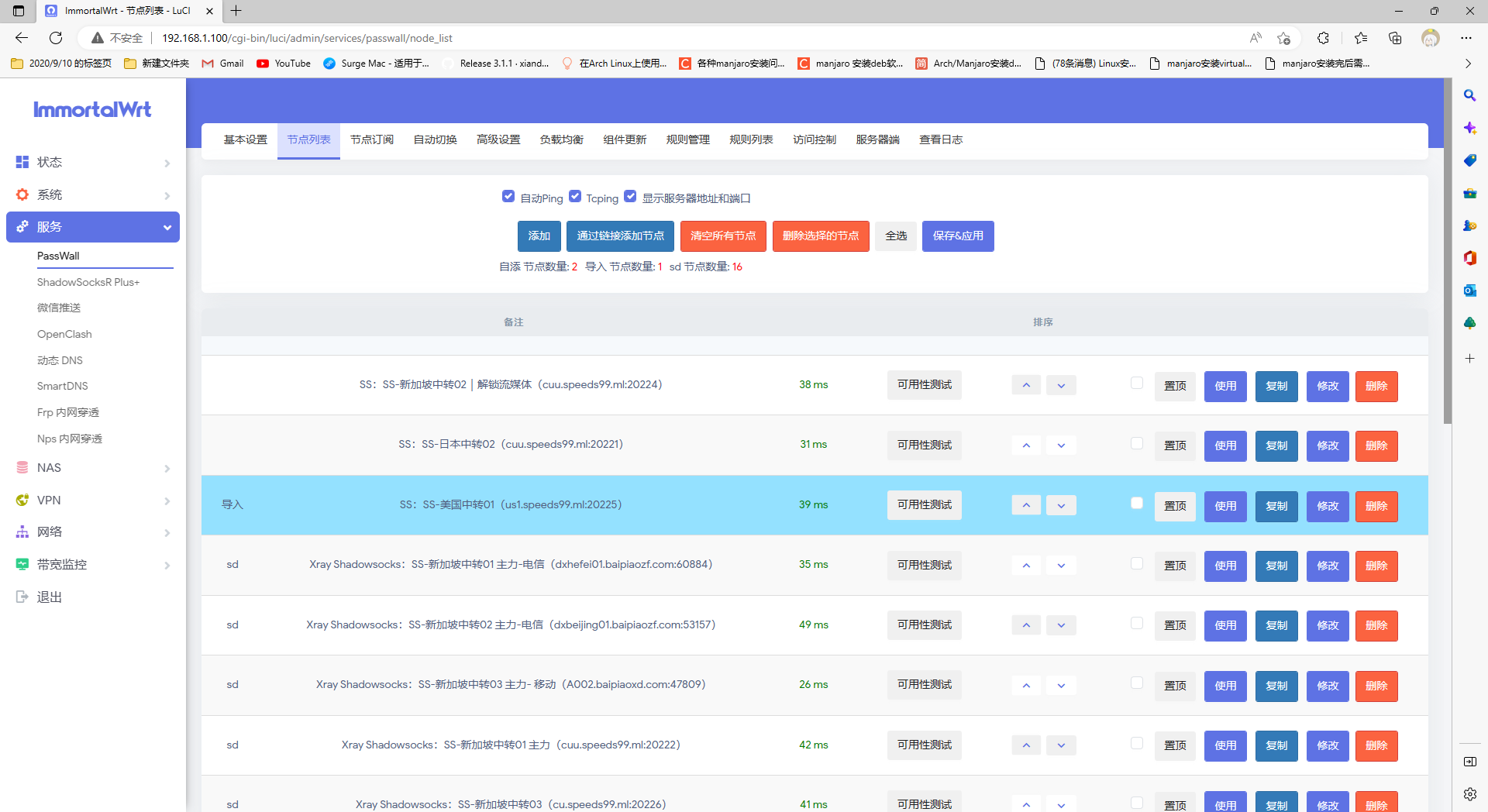The height and width of the screenshot is (812, 1488).
Task: Run 可用性测试 for SS-日本中转02
Action: [925, 446]
